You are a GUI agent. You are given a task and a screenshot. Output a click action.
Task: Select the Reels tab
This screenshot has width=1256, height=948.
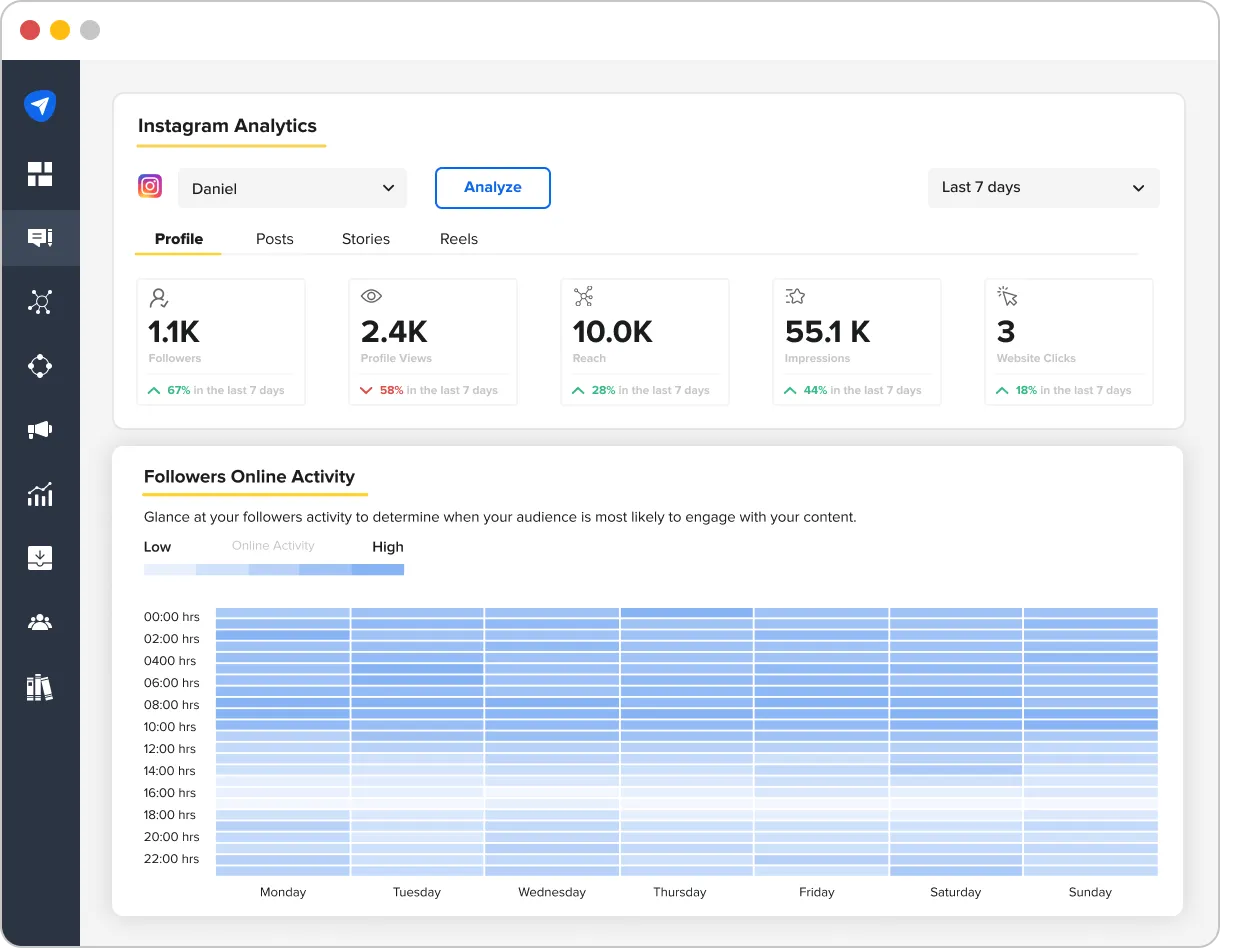click(458, 238)
